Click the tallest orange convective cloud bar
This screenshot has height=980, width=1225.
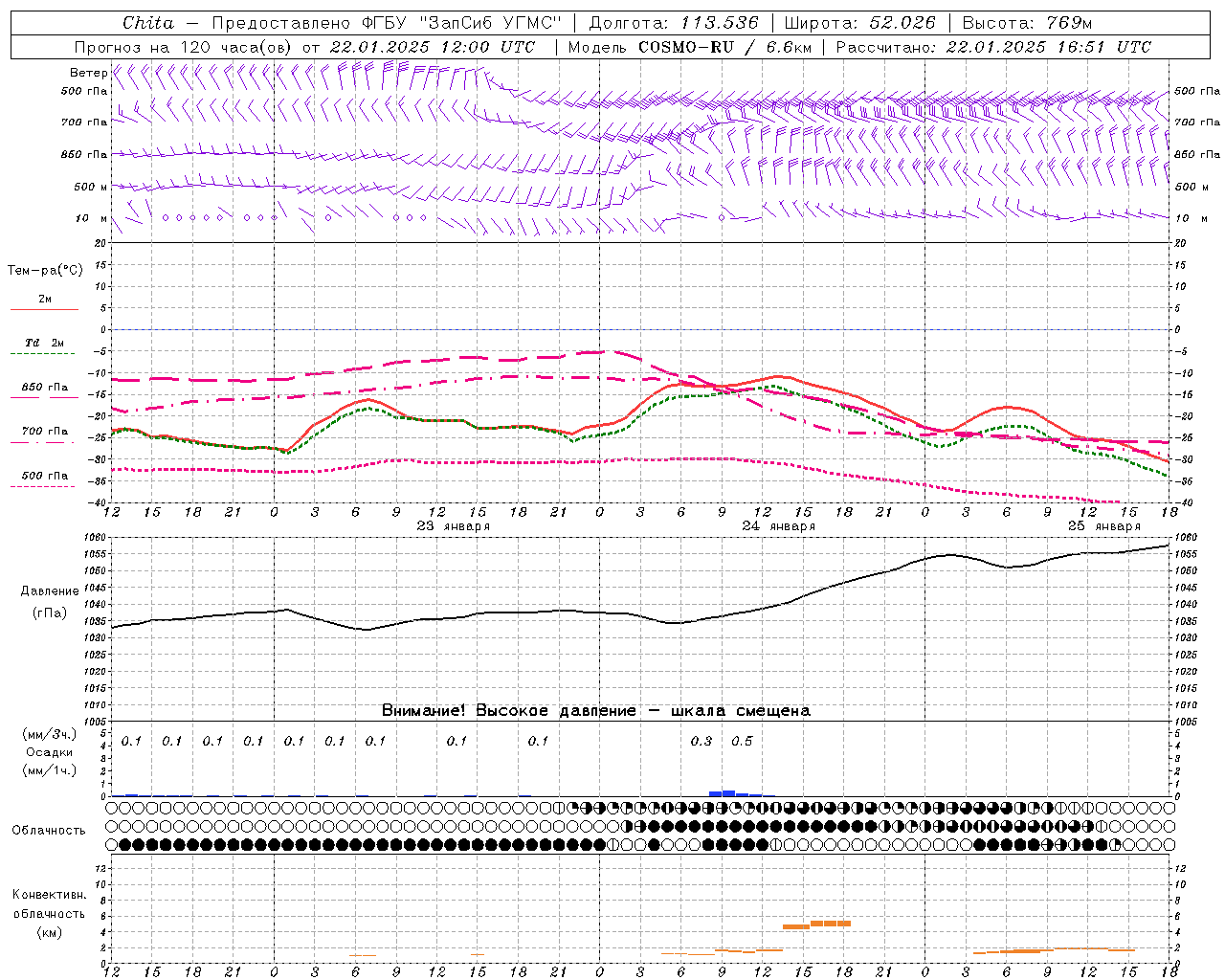coord(831,924)
